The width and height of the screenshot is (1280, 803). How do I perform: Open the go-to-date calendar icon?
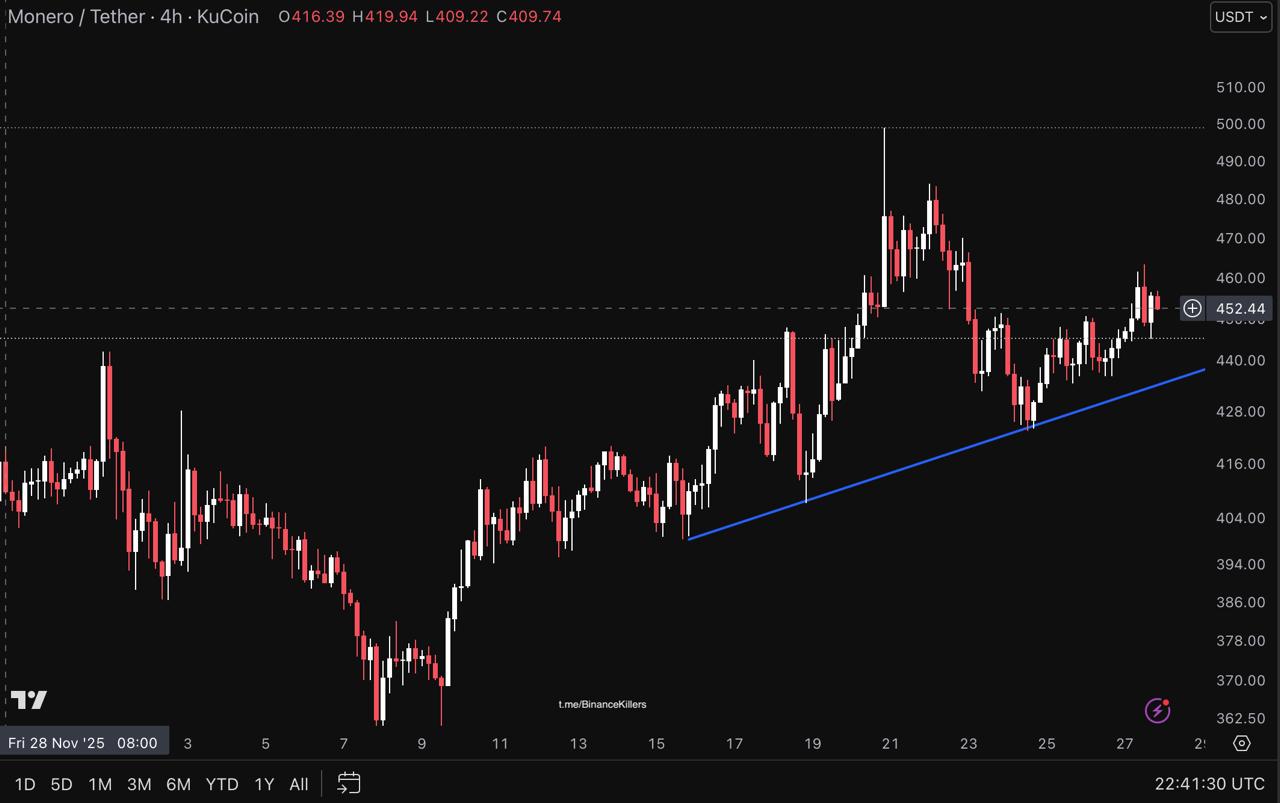pos(348,783)
